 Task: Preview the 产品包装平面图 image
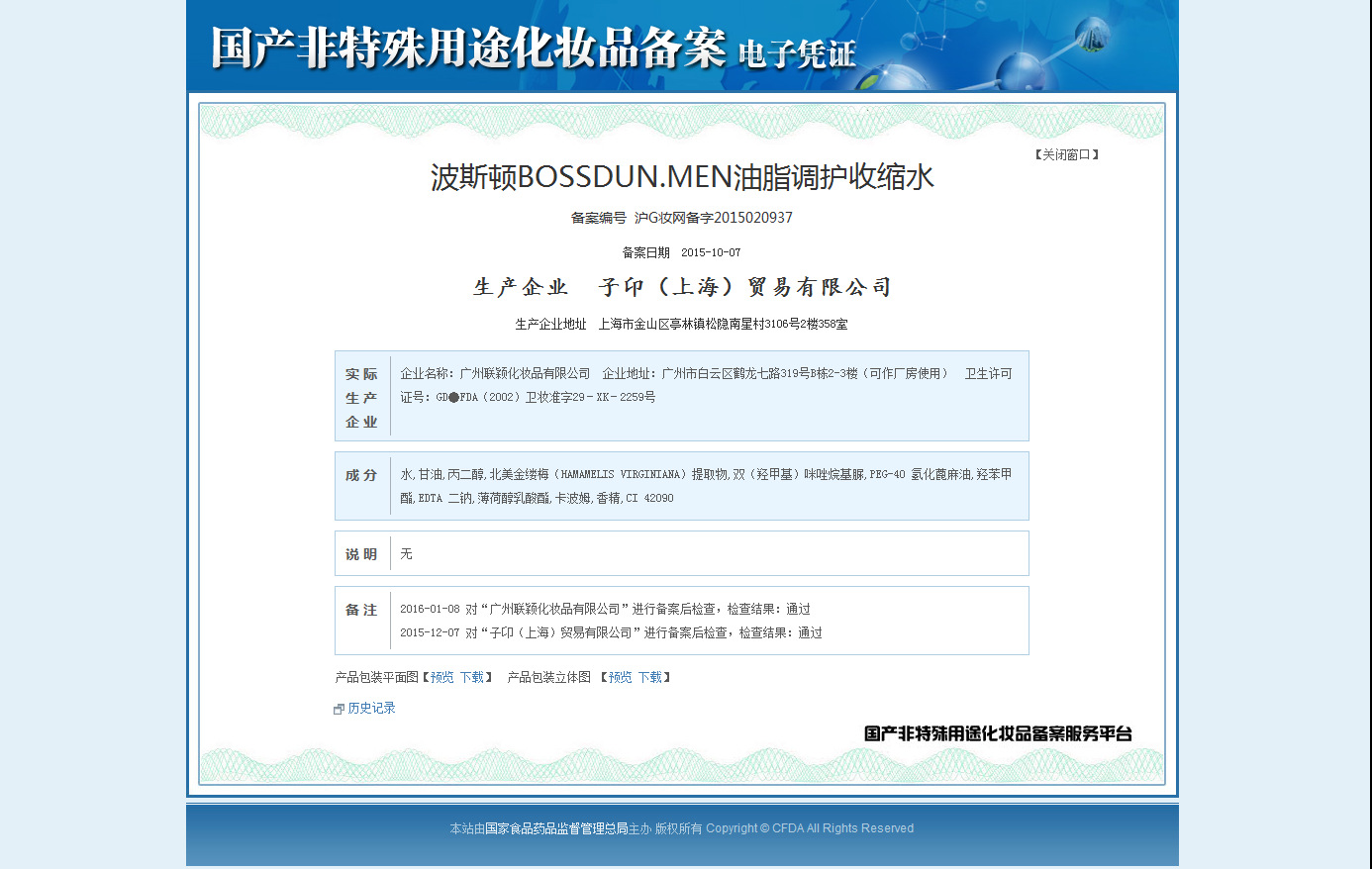(x=441, y=677)
